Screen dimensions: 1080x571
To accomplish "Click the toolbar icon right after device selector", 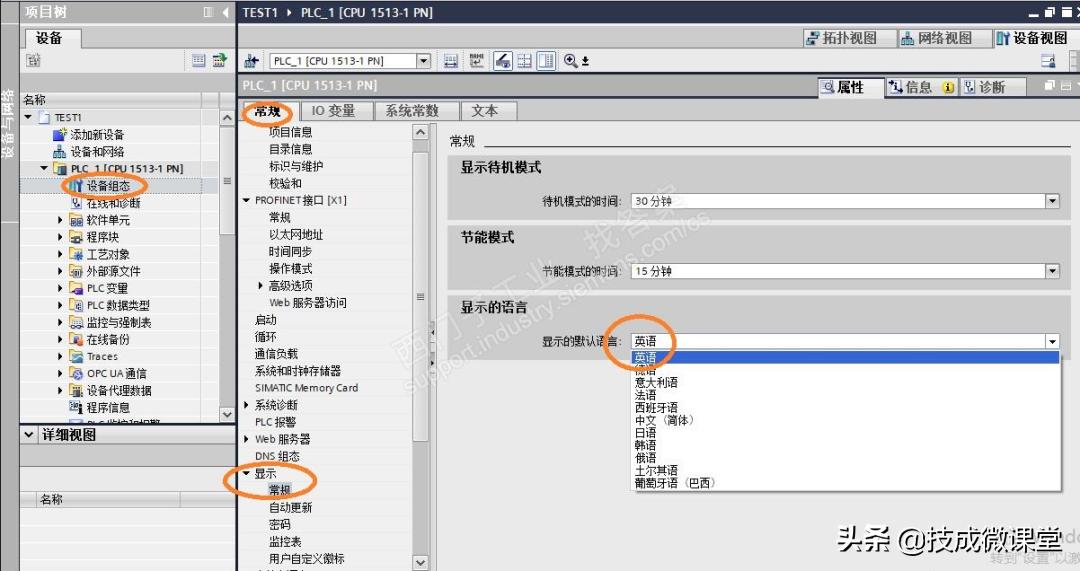I will [x=450, y=61].
